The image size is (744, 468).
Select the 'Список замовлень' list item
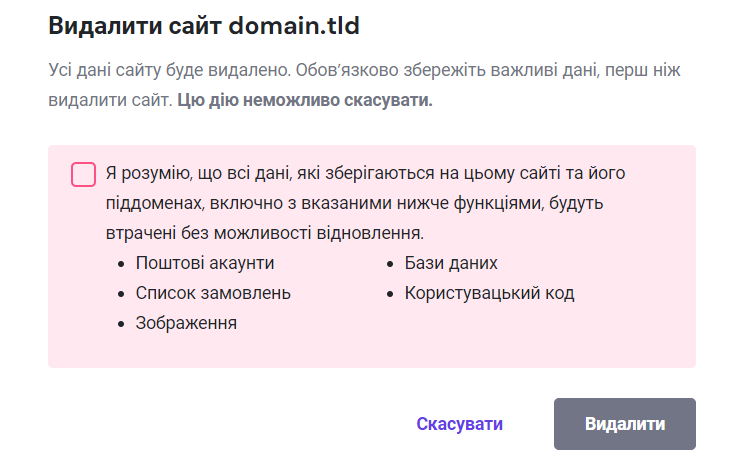tap(213, 293)
